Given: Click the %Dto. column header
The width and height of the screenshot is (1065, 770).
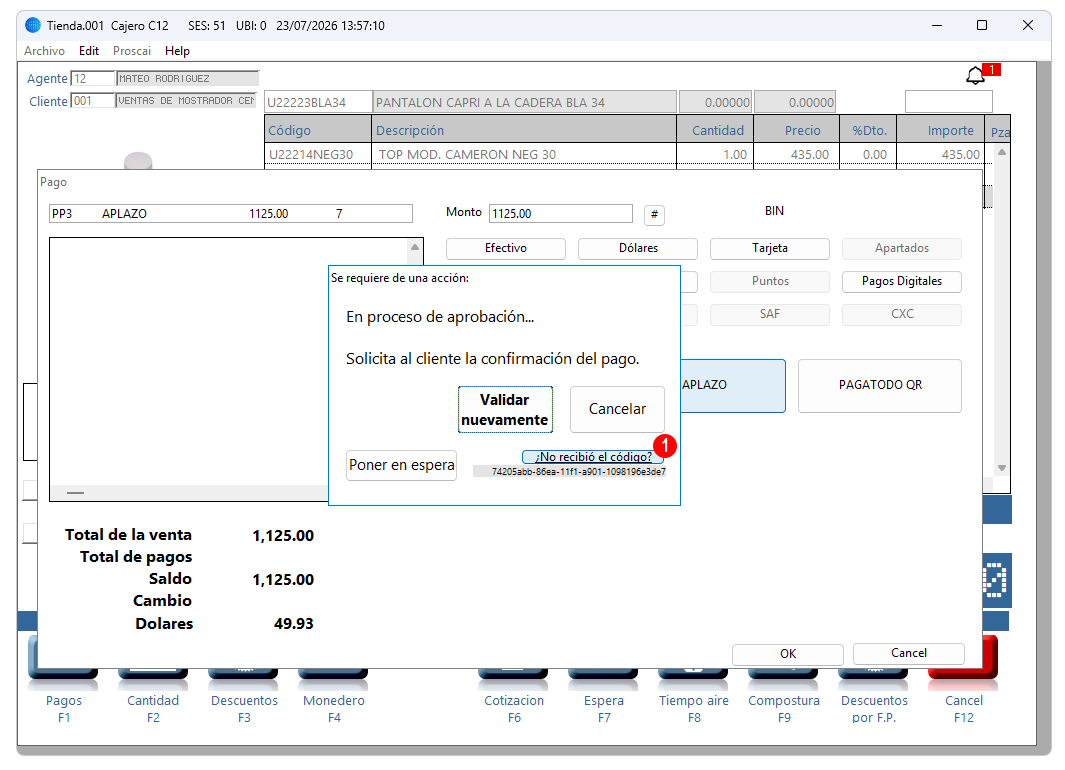Looking at the screenshot, I should click(x=868, y=130).
